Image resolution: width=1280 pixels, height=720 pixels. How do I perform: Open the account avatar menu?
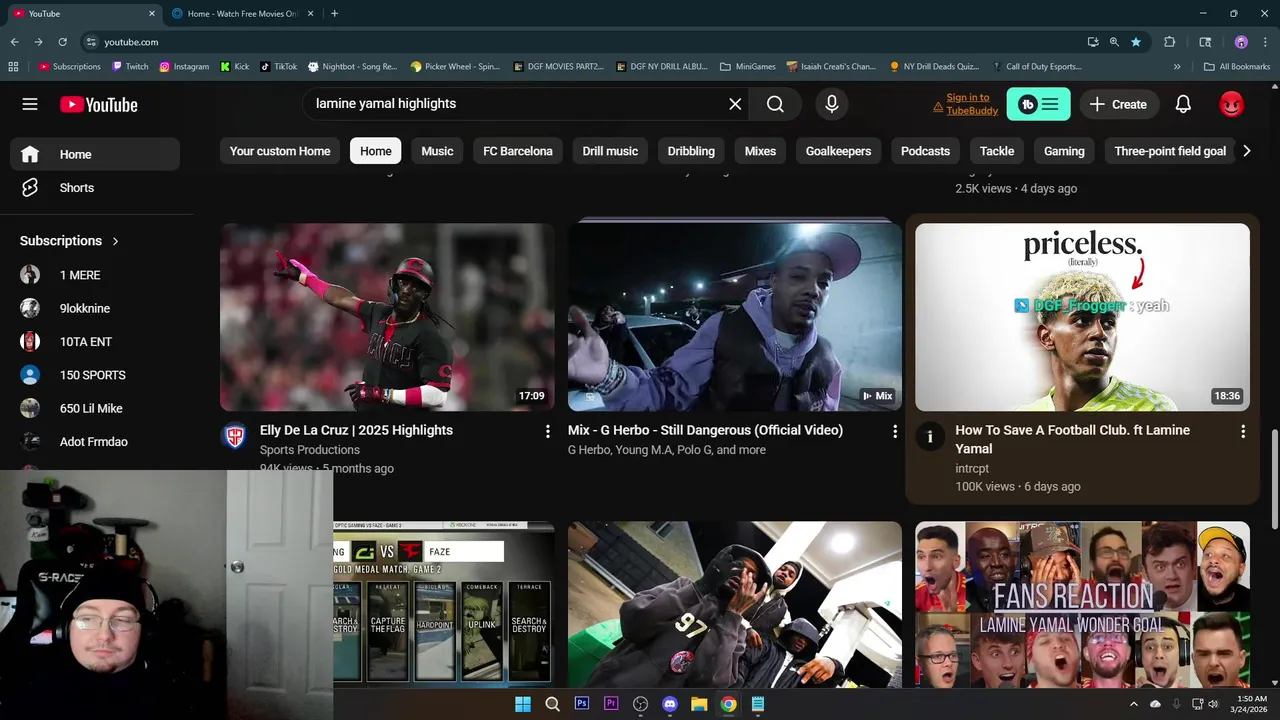pyautogui.click(x=1231, y=104)
